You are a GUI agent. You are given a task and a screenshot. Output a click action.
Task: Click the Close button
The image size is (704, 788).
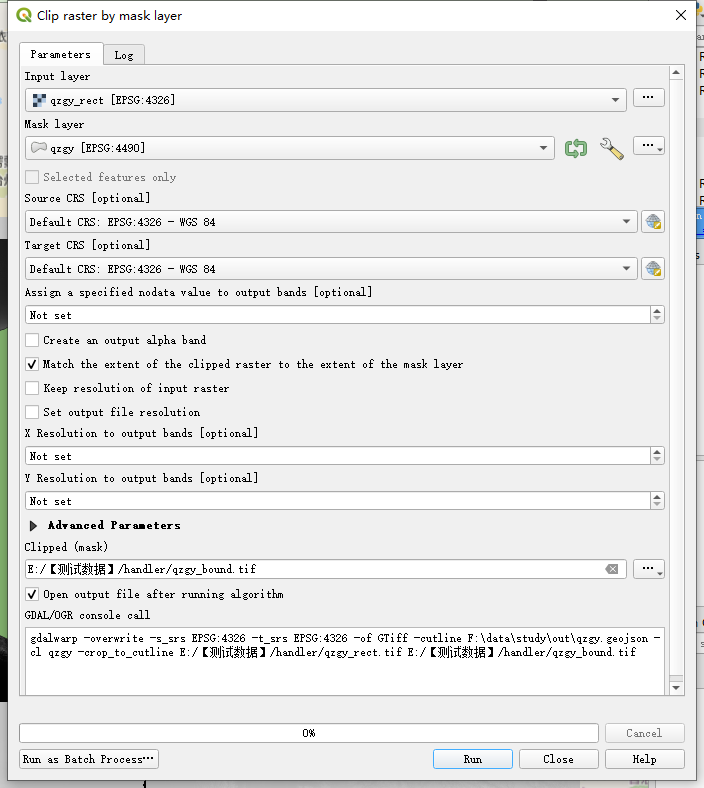558,759
